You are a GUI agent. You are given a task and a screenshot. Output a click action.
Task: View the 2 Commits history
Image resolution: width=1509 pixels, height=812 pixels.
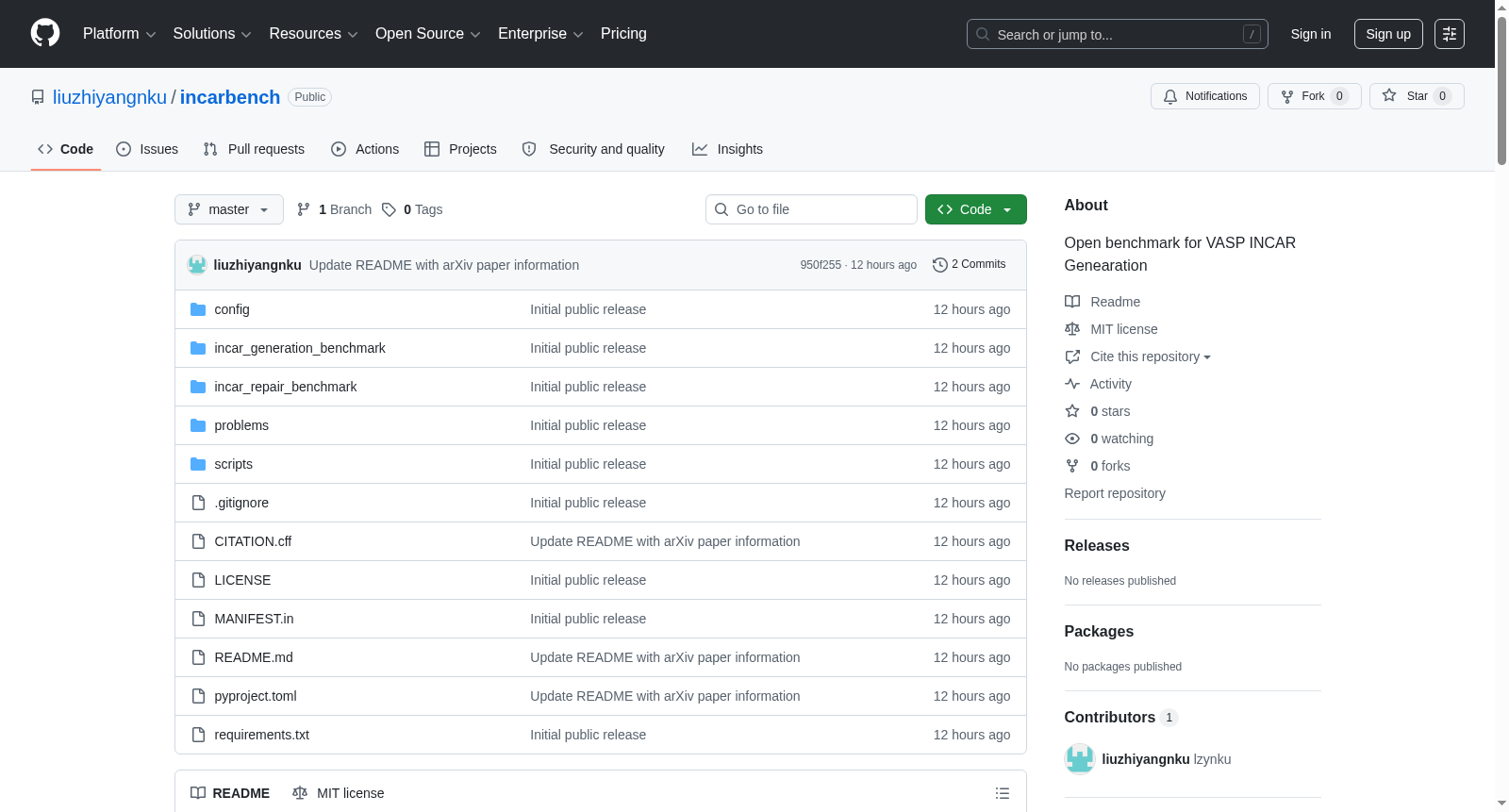coord(970,265)
